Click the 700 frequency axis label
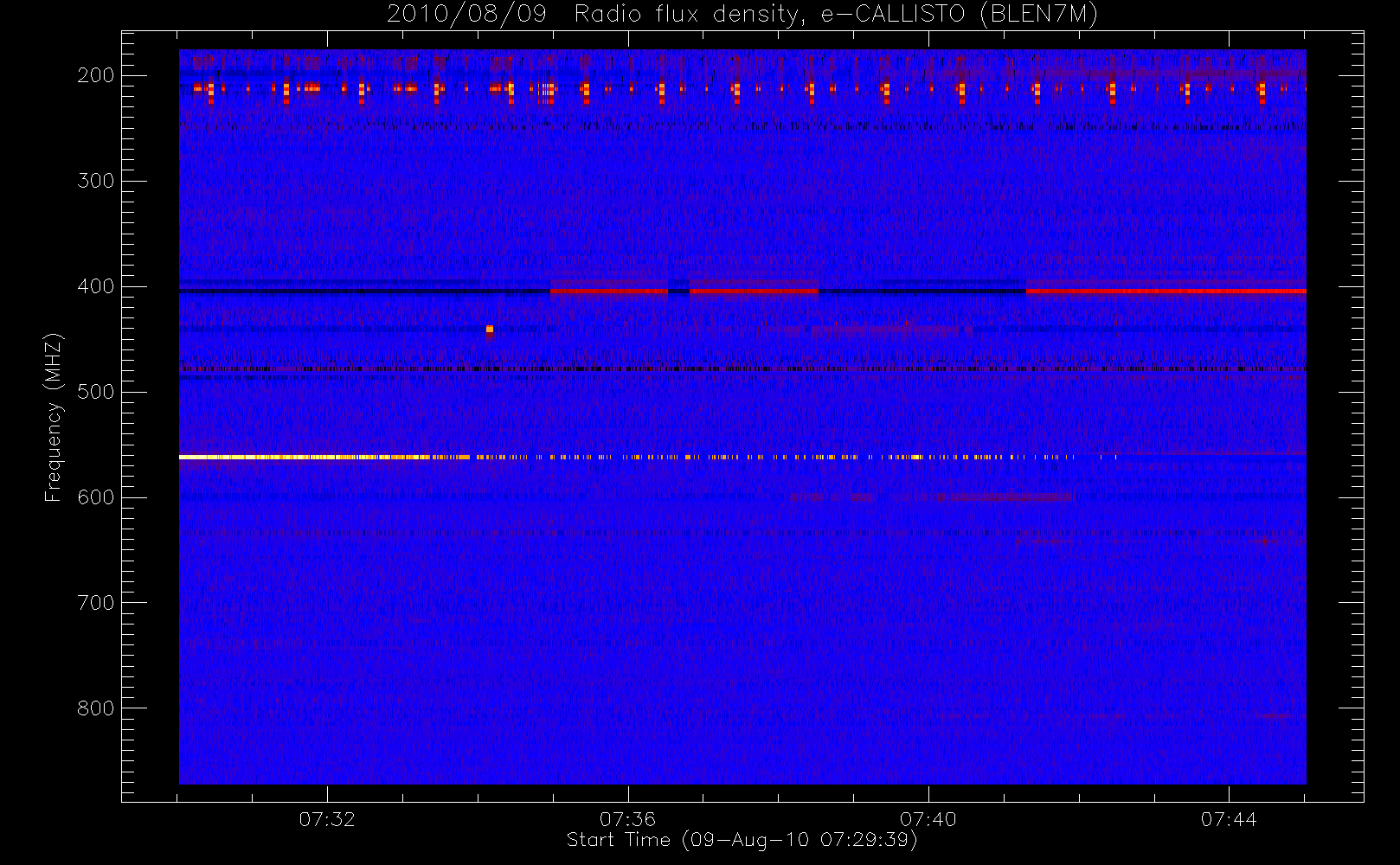 tap(95, 603)
